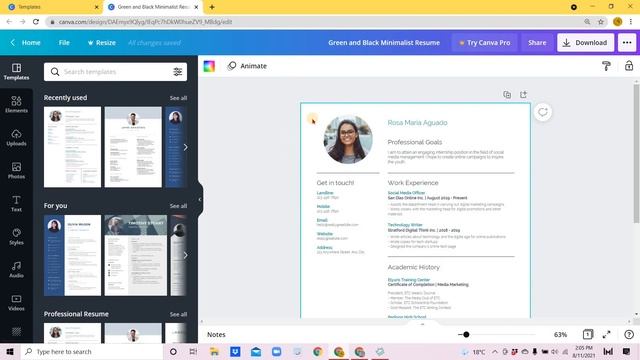Open File Explorer from taskbar
Screen dimensions: 640x360
pos(214,351)
